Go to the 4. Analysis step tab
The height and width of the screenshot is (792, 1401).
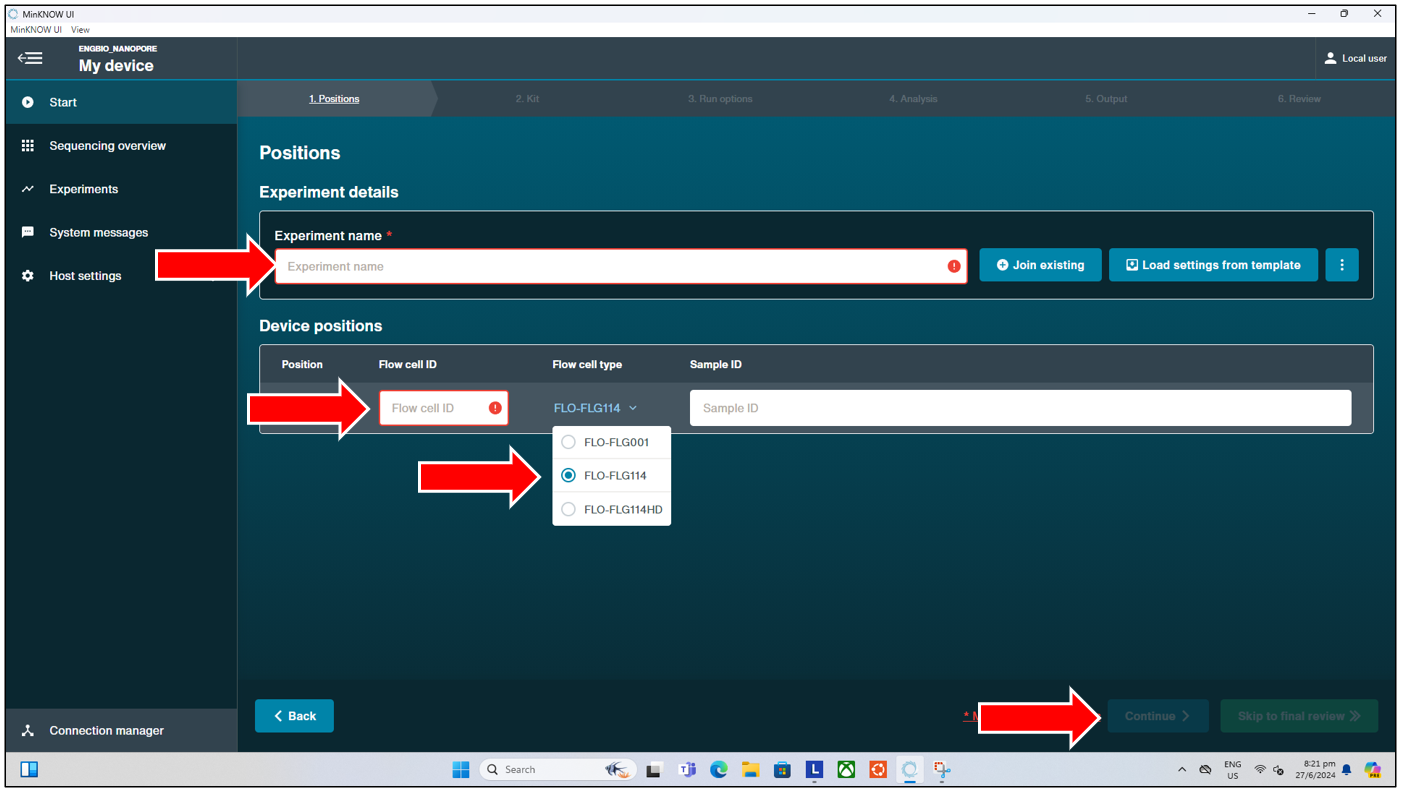[913, 99]
